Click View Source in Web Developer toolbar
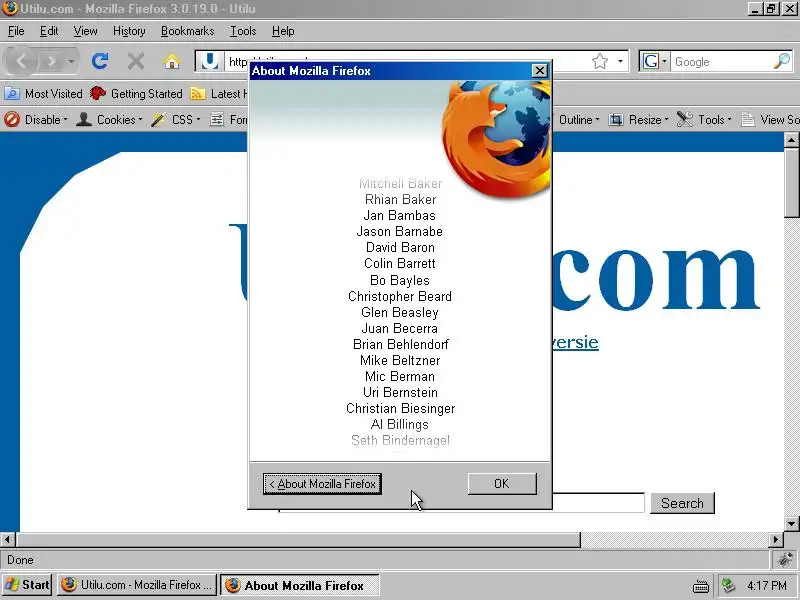The width and height of the screenshot is (800, 600). point(769,119)
